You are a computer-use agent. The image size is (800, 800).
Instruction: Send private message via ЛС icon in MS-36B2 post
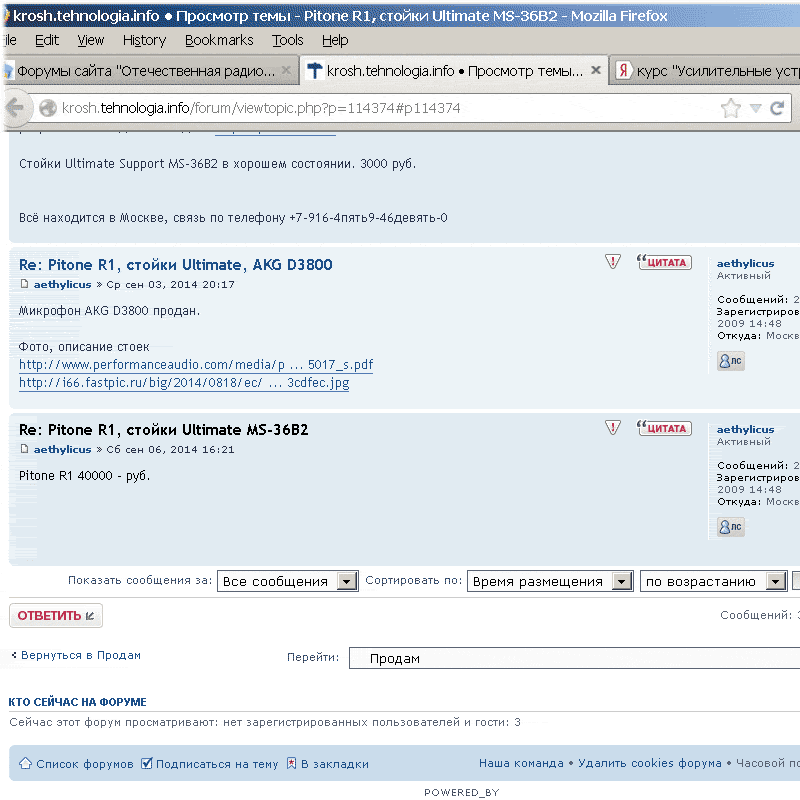coord(731,527)
